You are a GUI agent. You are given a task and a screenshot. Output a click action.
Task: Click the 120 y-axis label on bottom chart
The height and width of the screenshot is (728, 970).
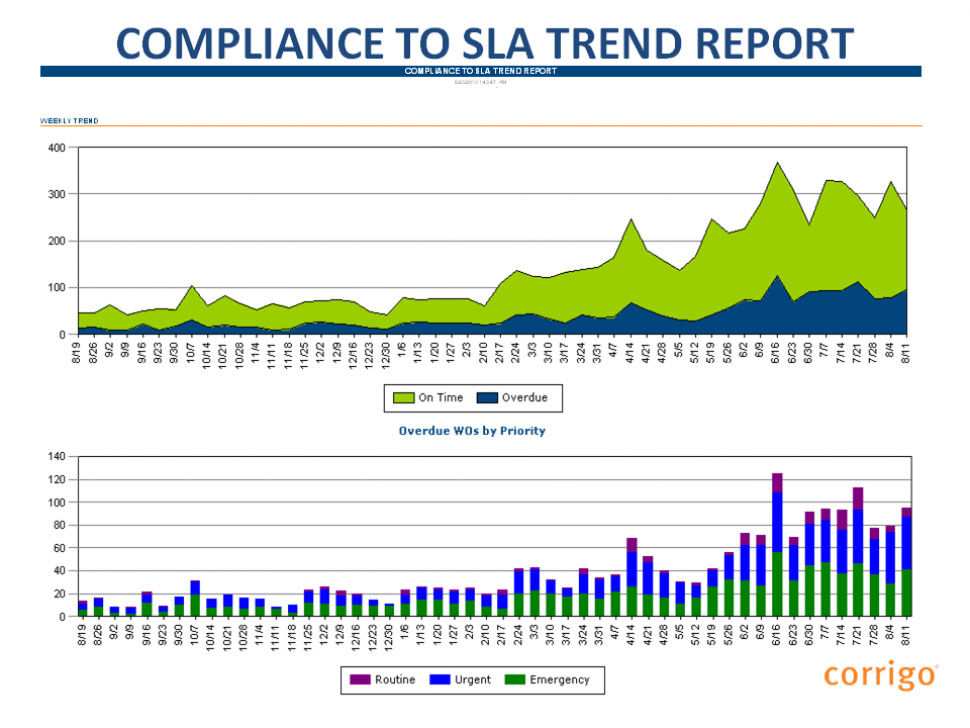point(56,479)
